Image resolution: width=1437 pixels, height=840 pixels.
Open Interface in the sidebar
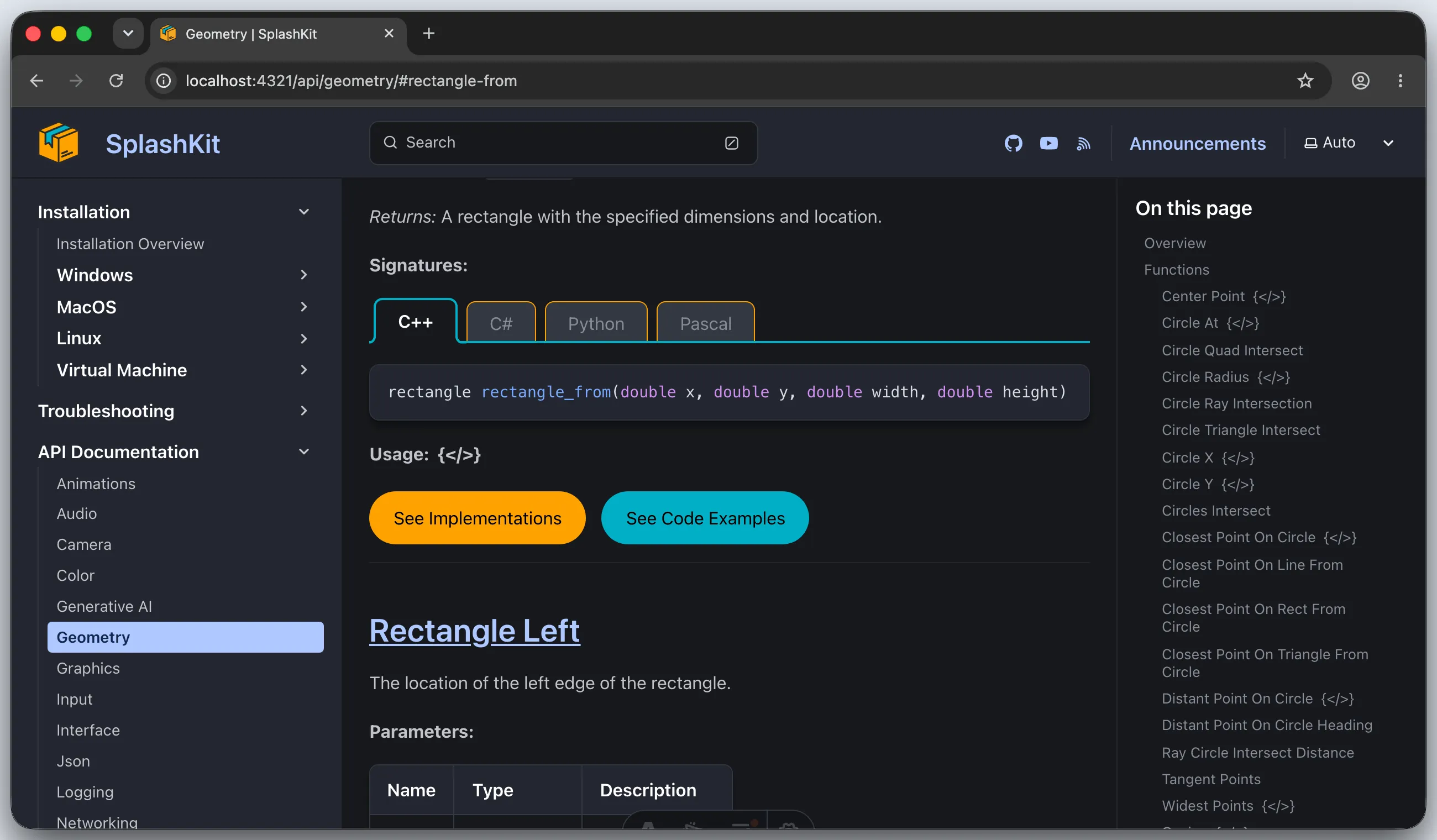pos(88,730)
